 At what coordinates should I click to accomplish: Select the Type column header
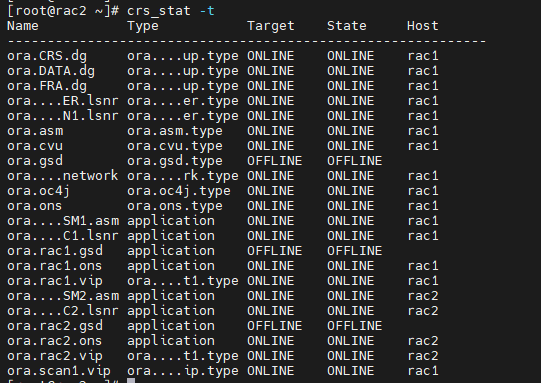pyautogui.click(x=143, y=26)
